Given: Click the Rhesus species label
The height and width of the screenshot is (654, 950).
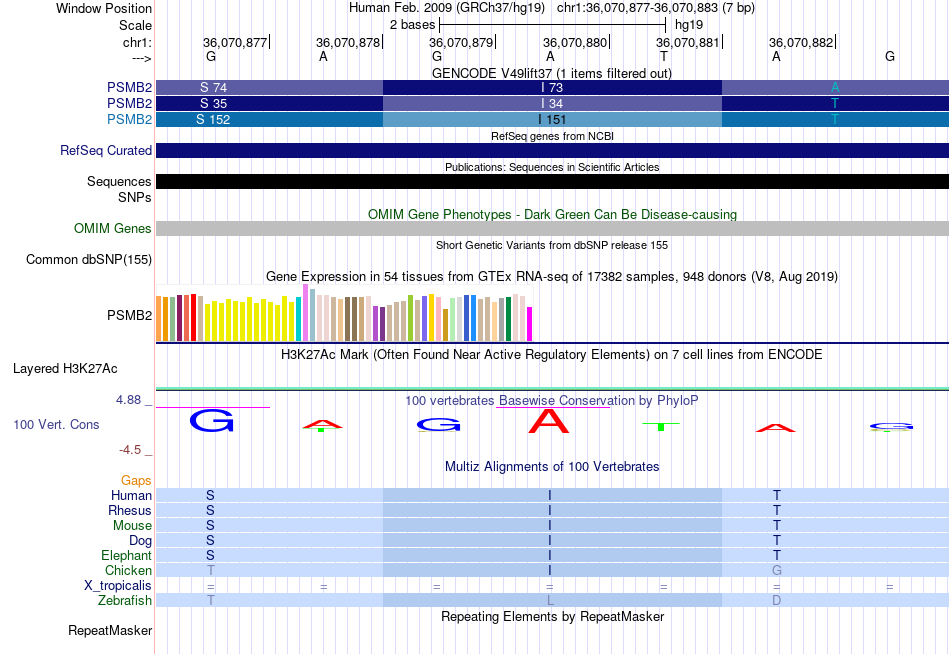Looking at the screenshot, I should (130, 511).
